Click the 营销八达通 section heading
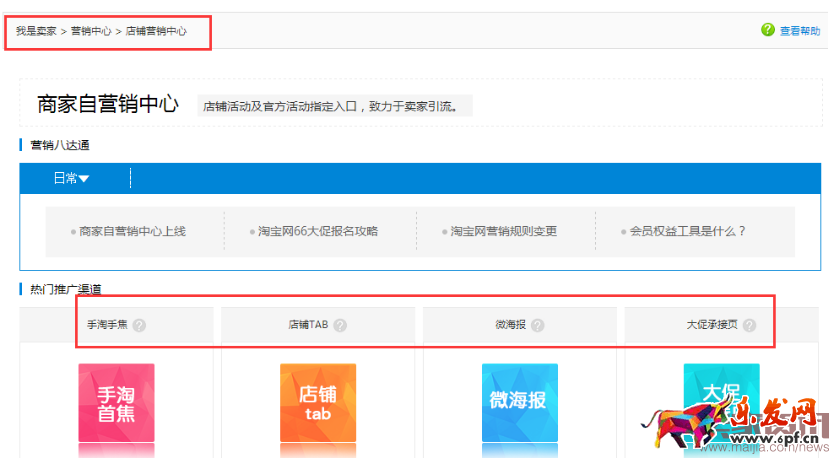The image size is (829, 459). click(60, 145)
